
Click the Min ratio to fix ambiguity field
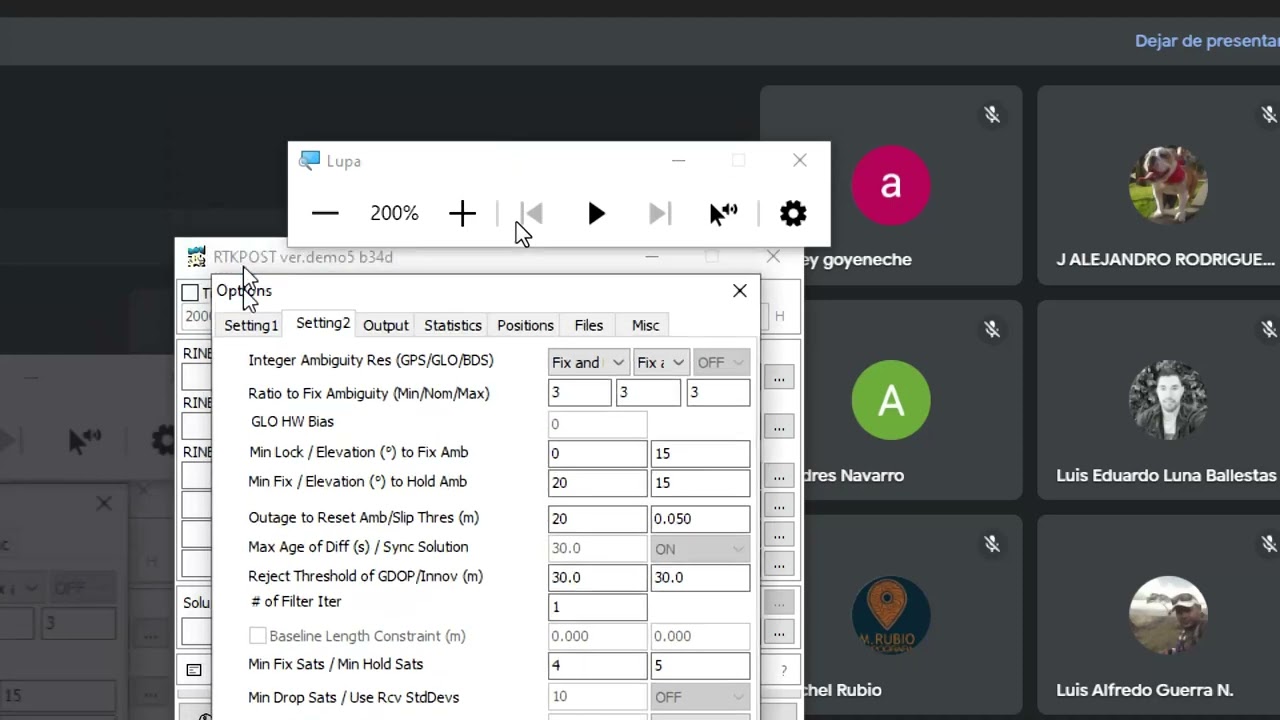(x=579, y=393)
